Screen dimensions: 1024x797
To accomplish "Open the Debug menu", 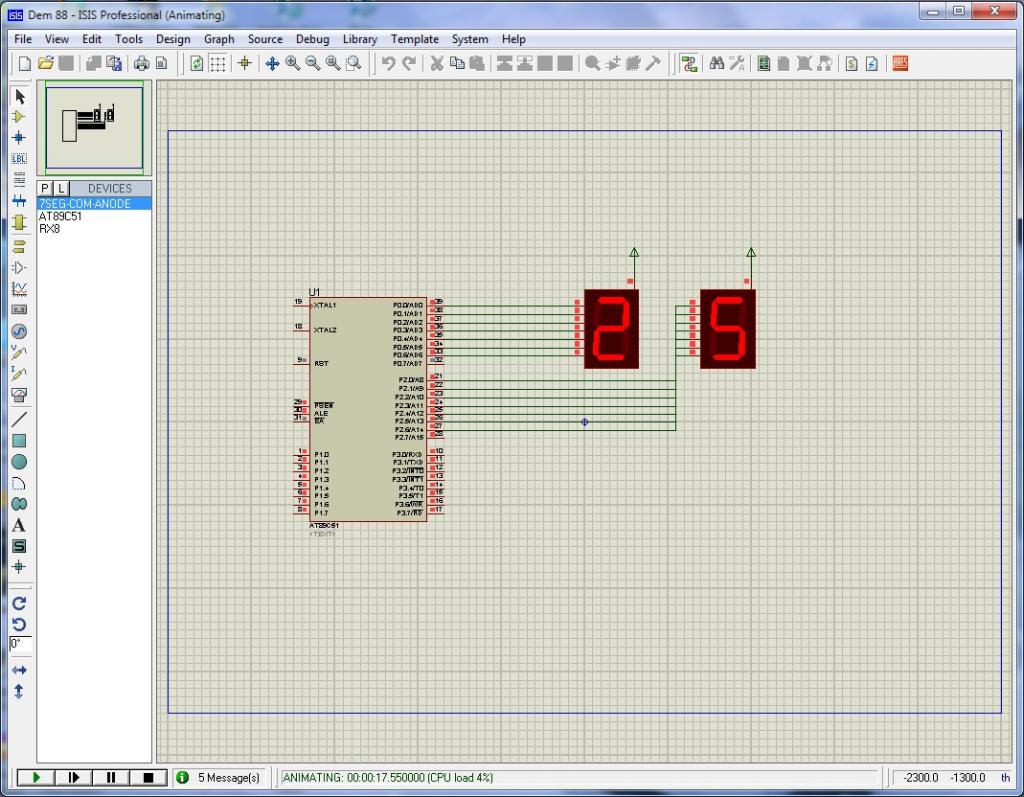I will 312,39.
